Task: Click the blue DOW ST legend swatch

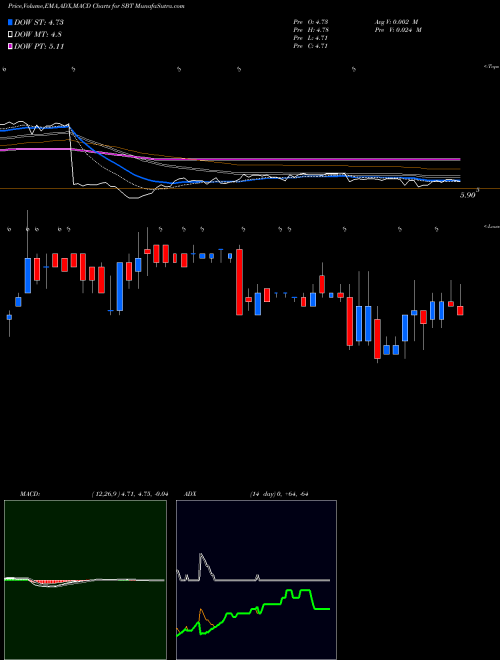Action: (x=10, y=22)
